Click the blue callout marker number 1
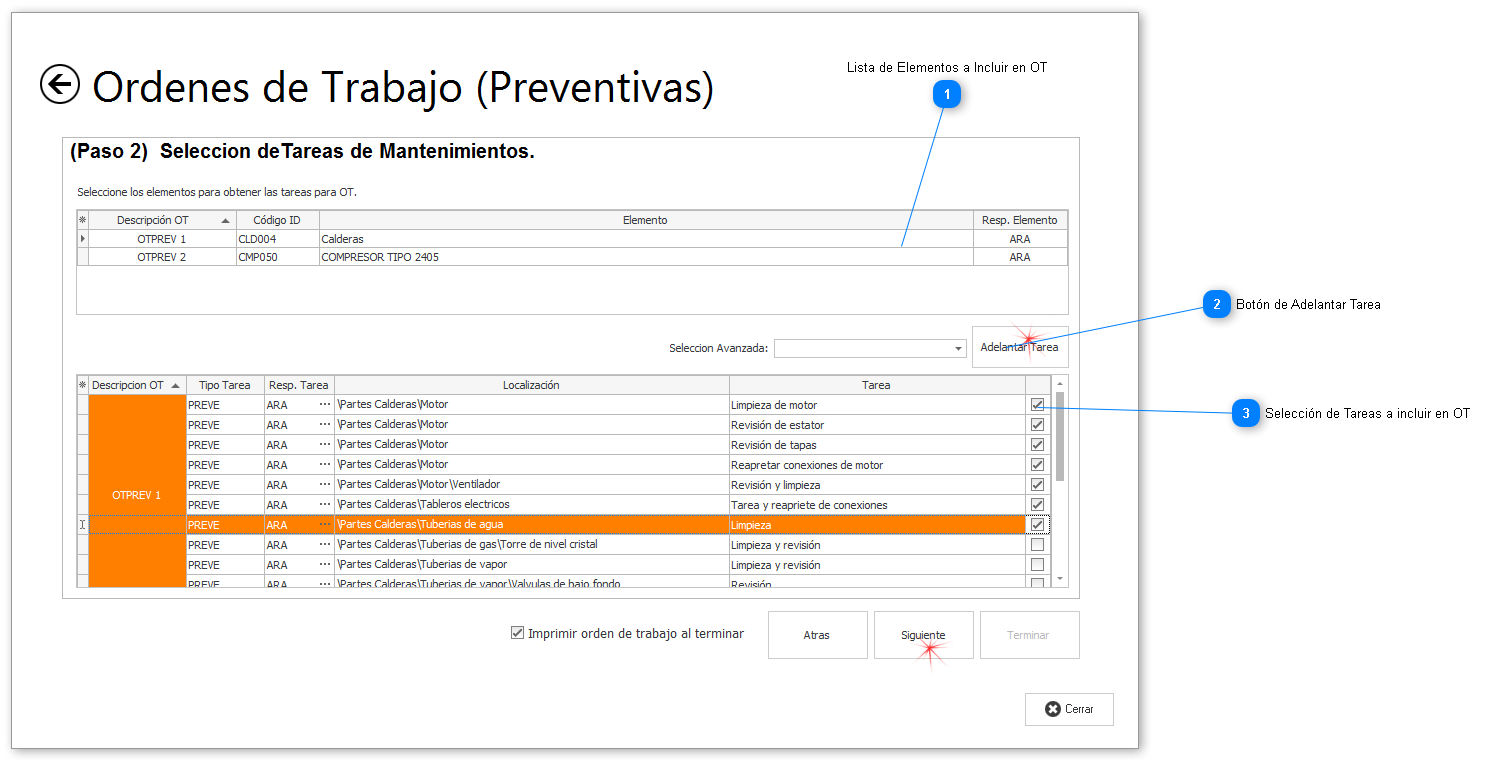 (x=946, y=94)
